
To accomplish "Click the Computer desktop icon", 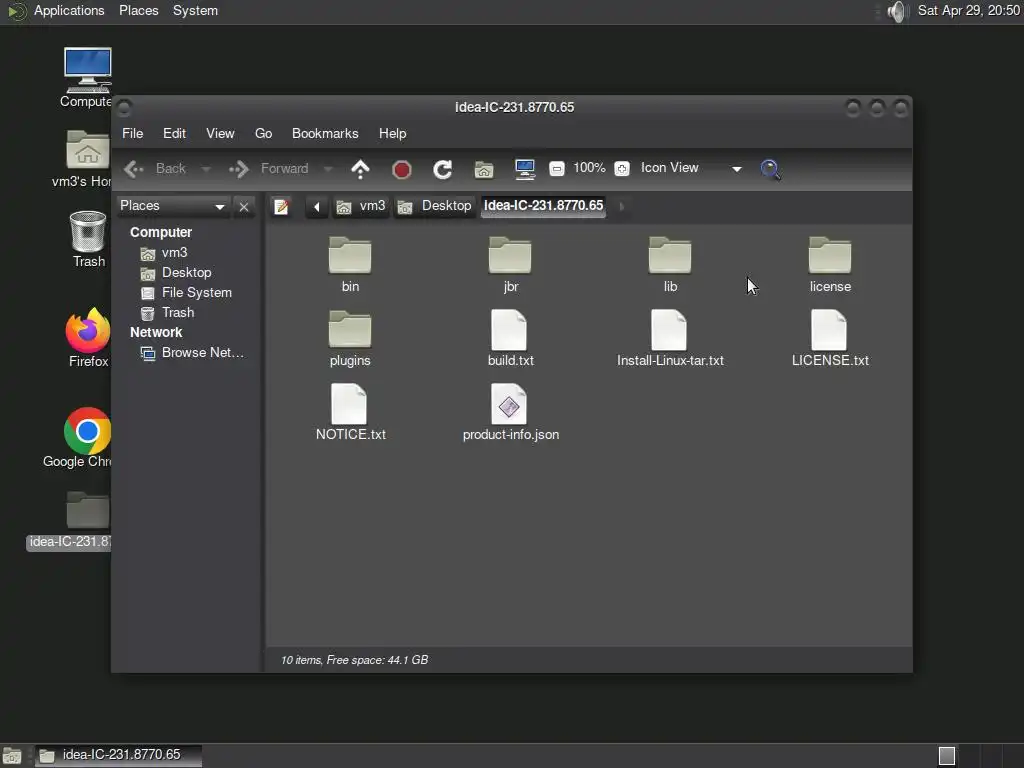I will tap(87, 78).
